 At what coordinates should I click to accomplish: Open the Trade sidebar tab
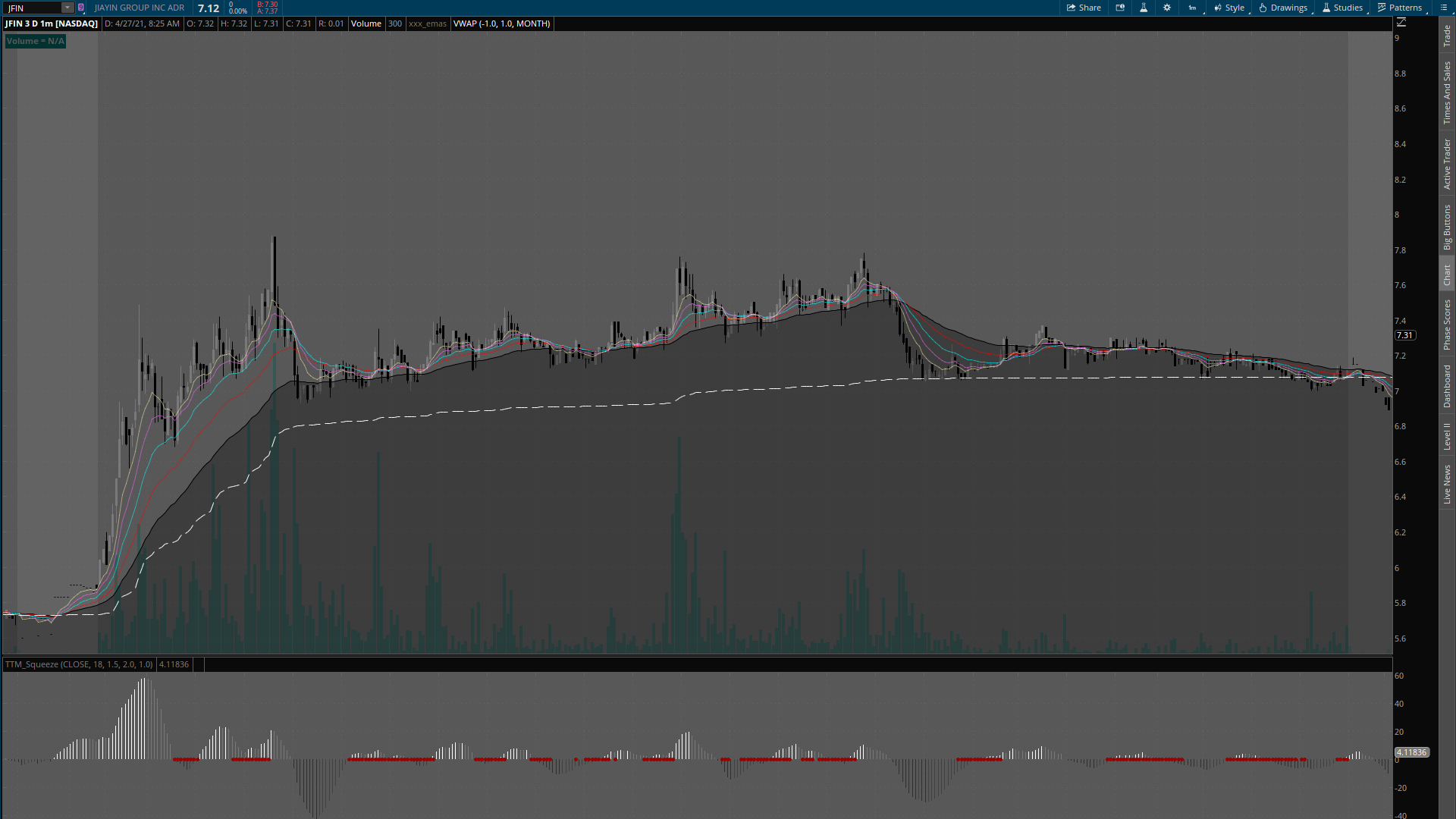tap(1447, 35)
